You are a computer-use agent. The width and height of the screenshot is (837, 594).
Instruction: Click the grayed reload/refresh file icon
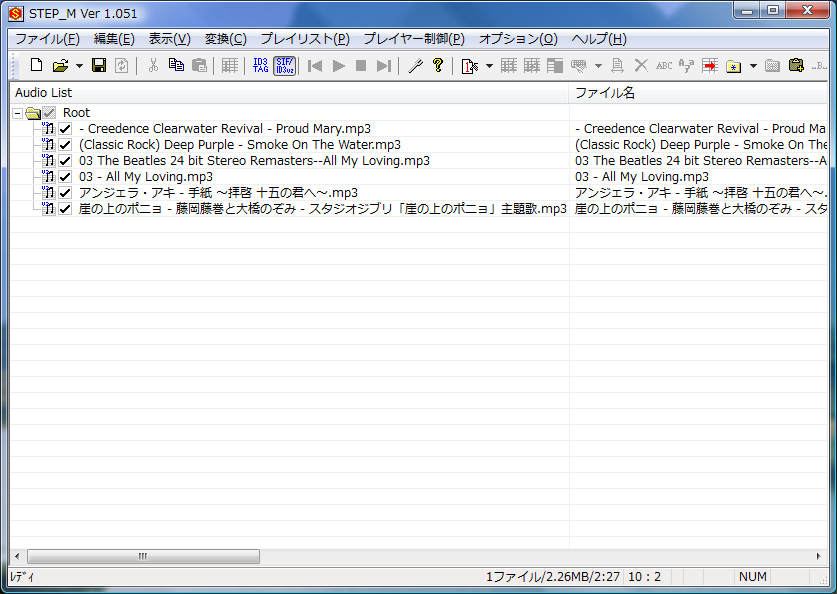[122, 66]
